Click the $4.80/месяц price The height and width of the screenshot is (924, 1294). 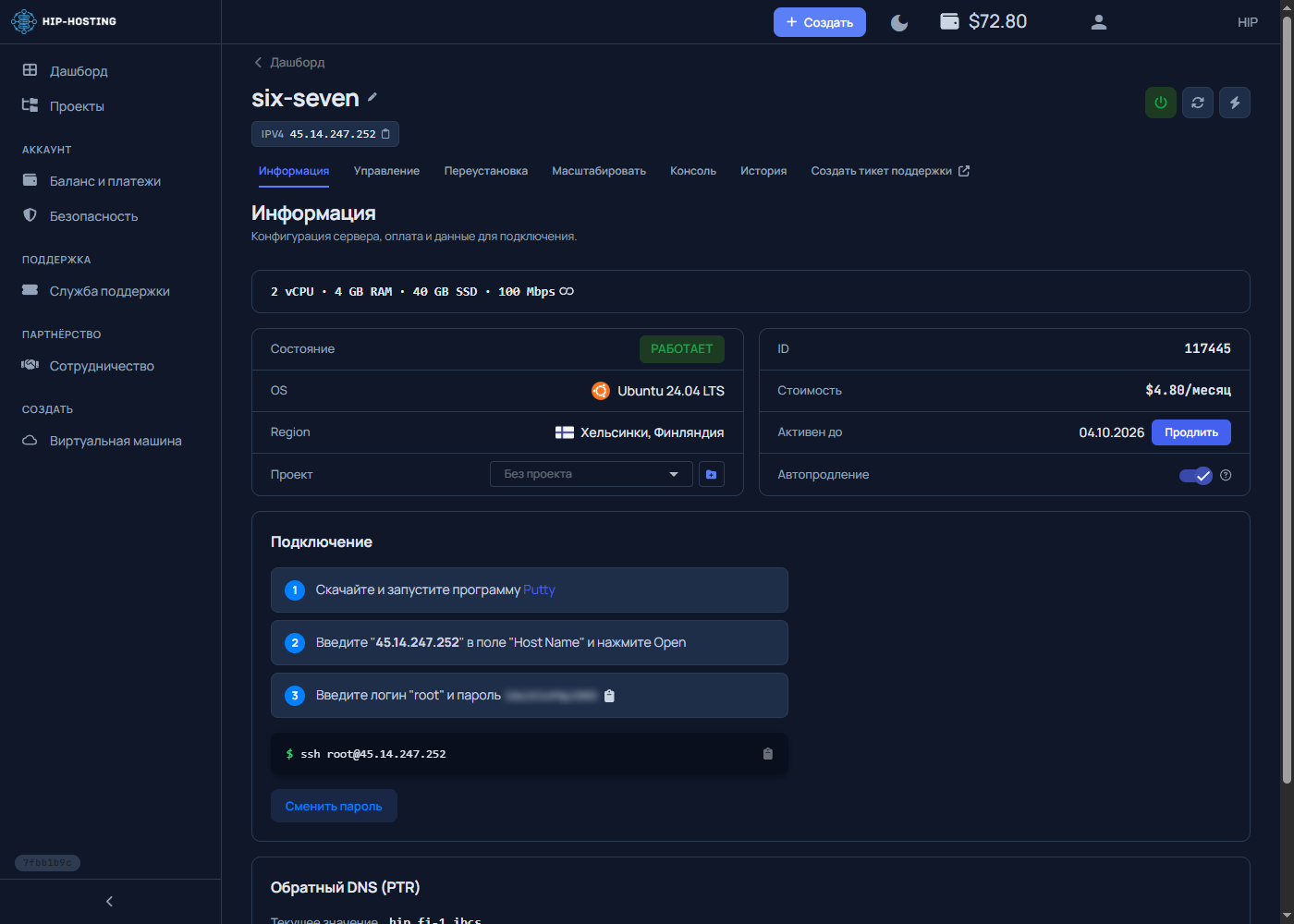tap(1188, 390)
